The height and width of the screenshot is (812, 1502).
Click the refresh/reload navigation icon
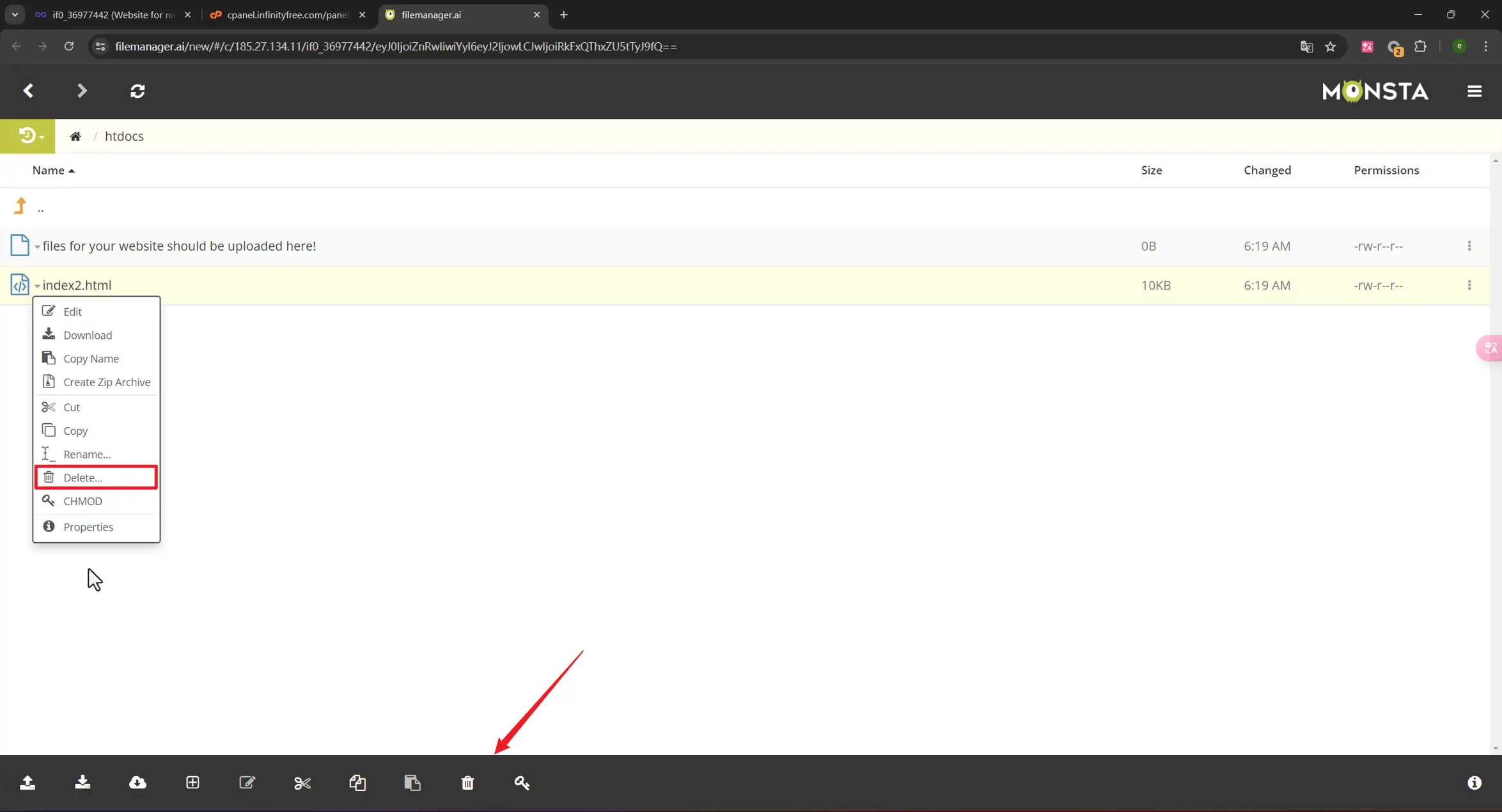tap(137, 91)
